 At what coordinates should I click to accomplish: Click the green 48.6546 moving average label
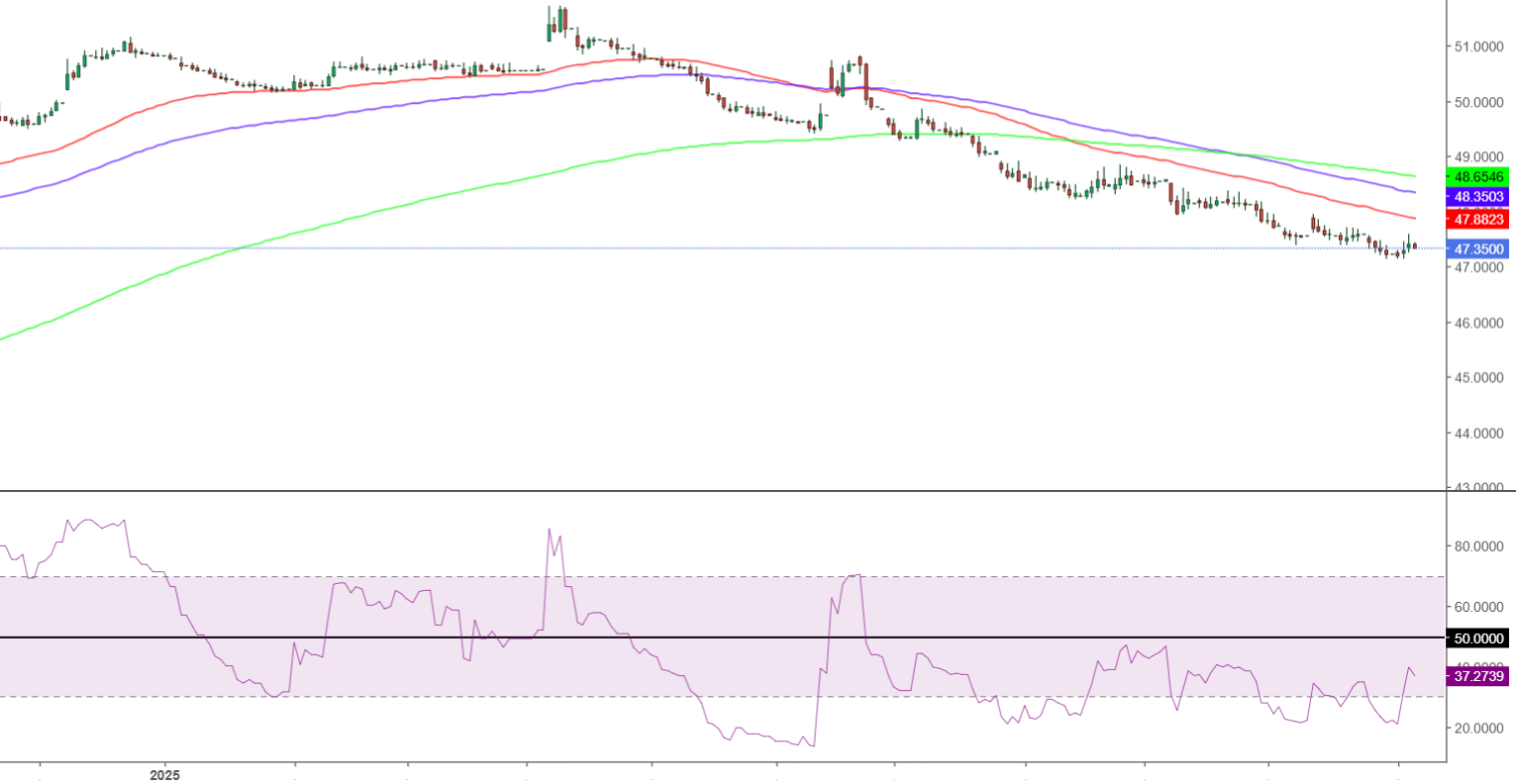click(x=1477, y=177)
